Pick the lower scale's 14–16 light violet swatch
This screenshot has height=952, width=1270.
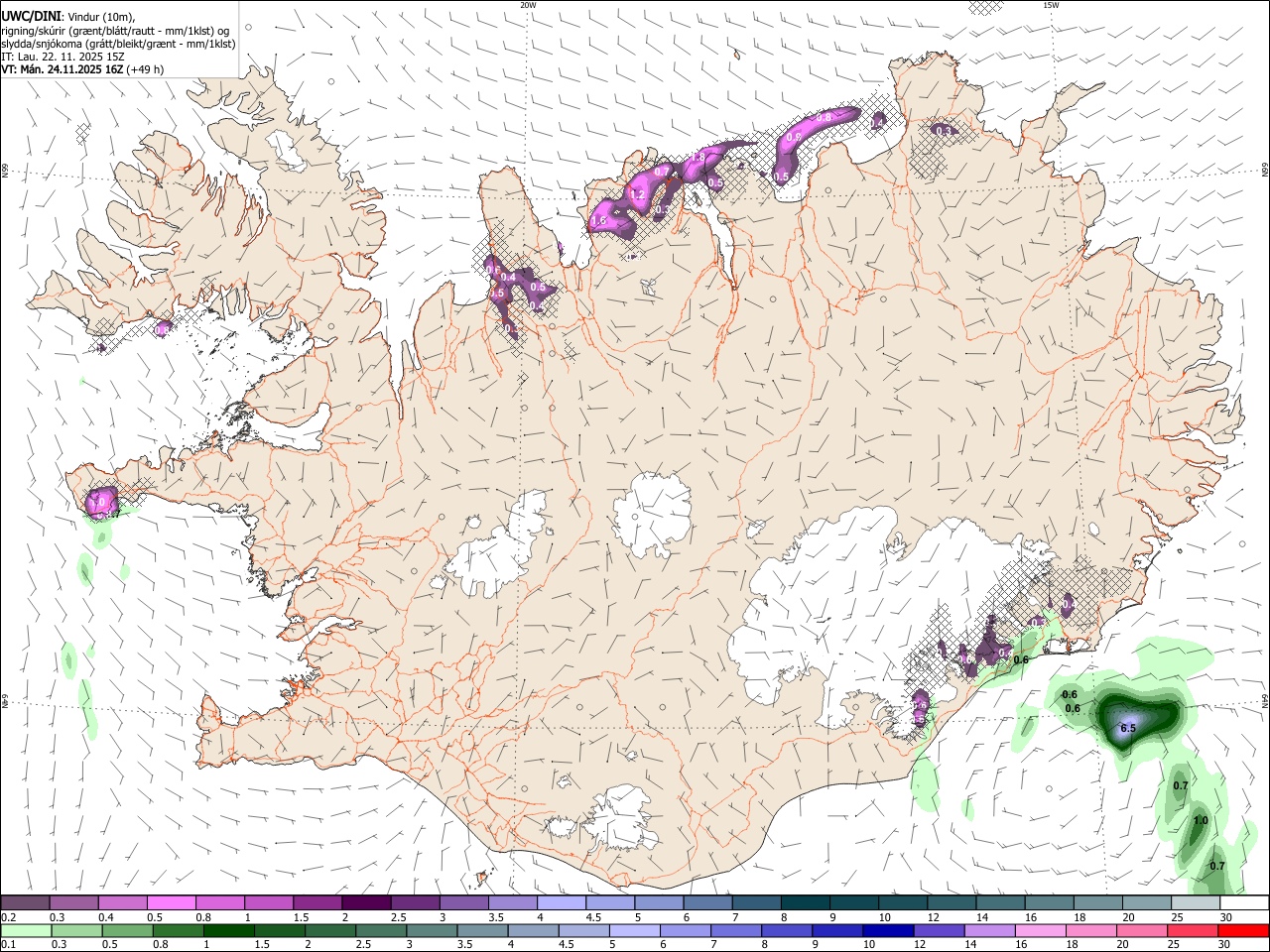tap(988, 930)
